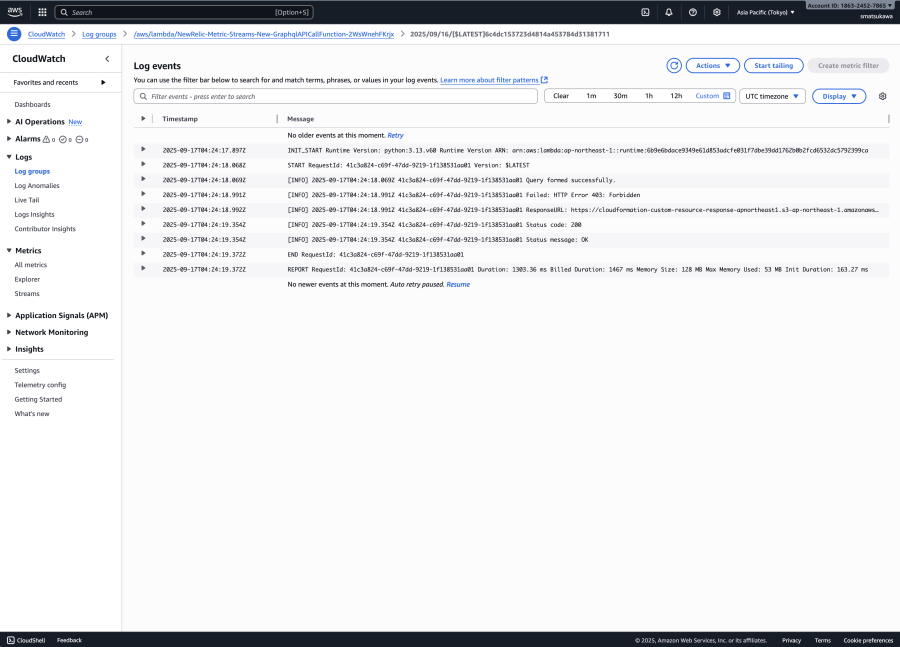Open the help question mark icon

point(693,12)
